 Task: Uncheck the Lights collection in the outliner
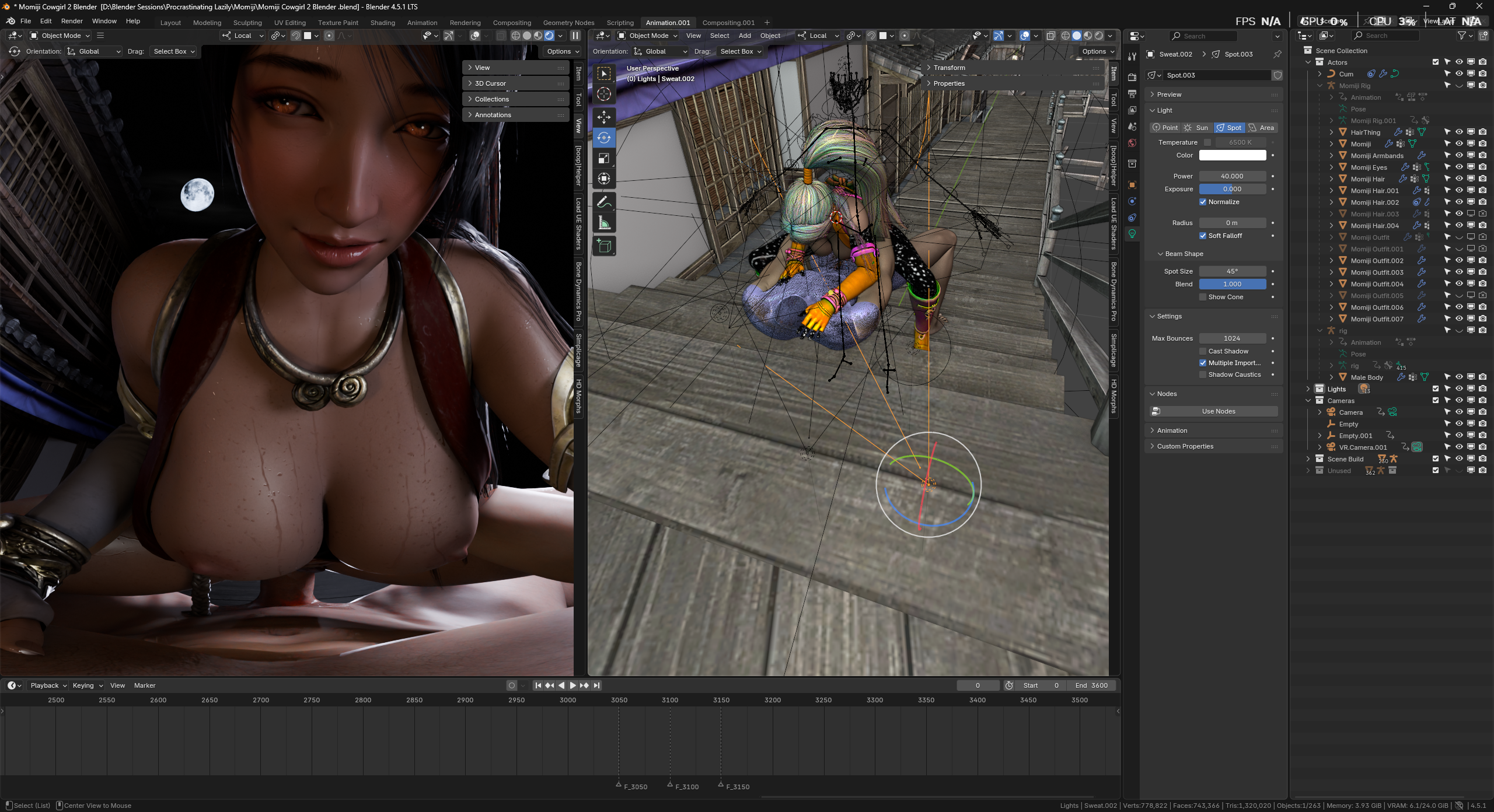tap(1436, 388)
